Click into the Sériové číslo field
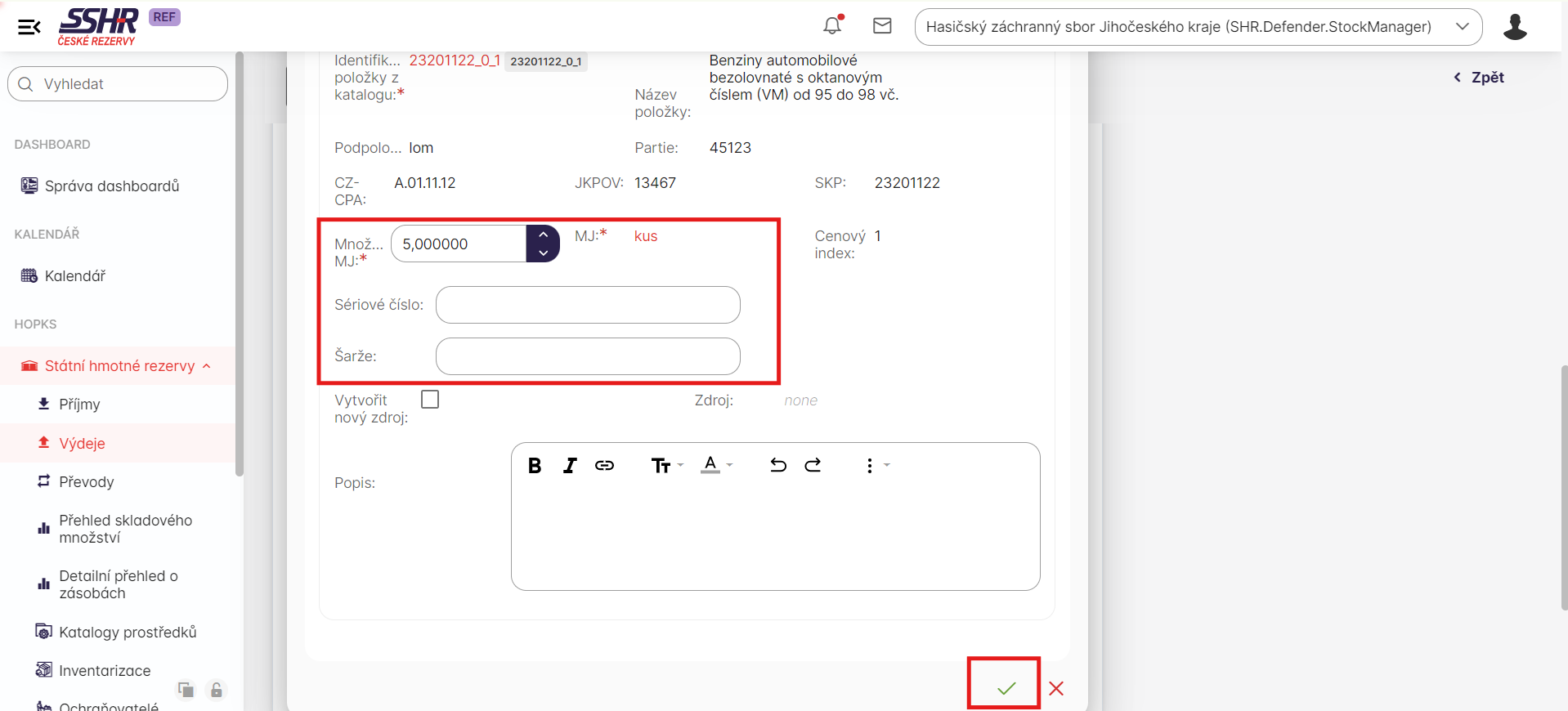Viewport: 1568px width, 711px height. tap(588, 305)
